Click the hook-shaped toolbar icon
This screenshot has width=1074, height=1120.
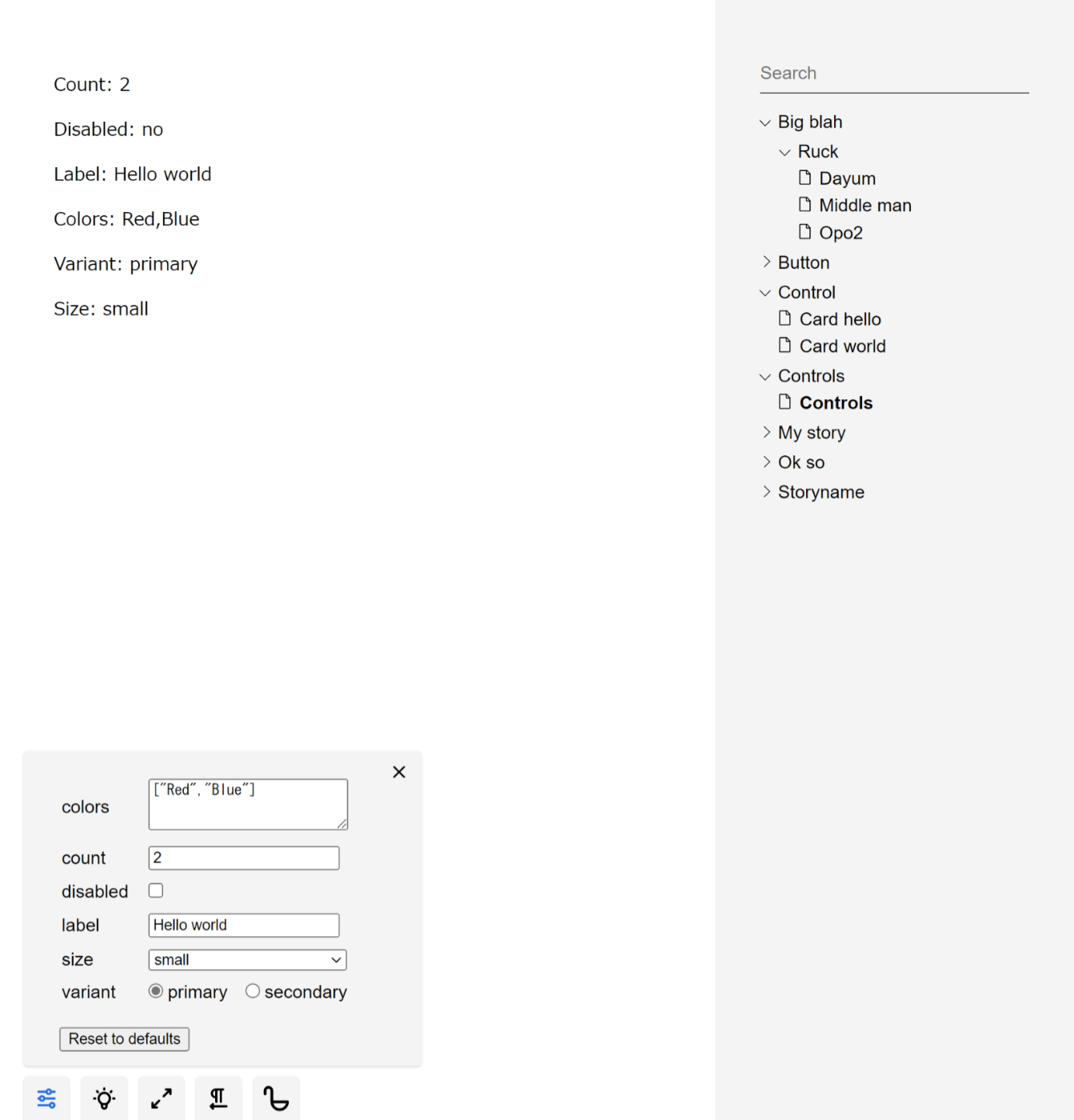point(276,1098)
